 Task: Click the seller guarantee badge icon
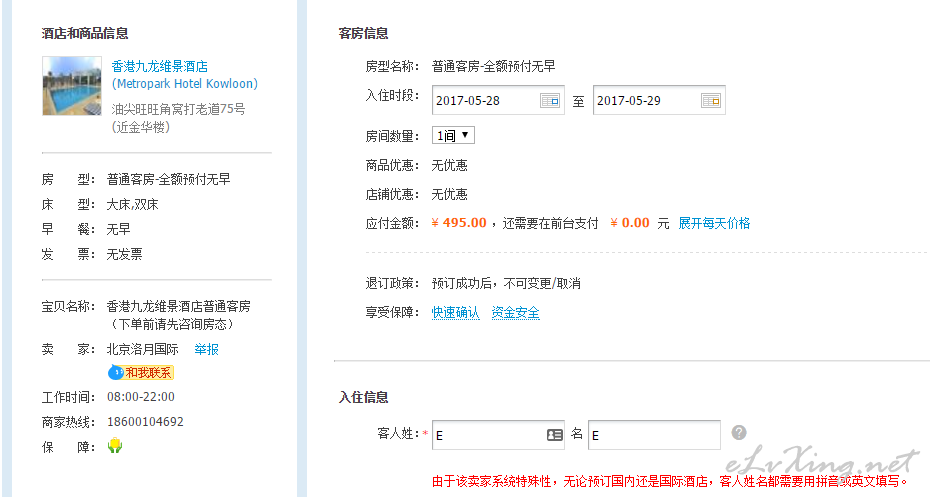click(x=115, y=446)
